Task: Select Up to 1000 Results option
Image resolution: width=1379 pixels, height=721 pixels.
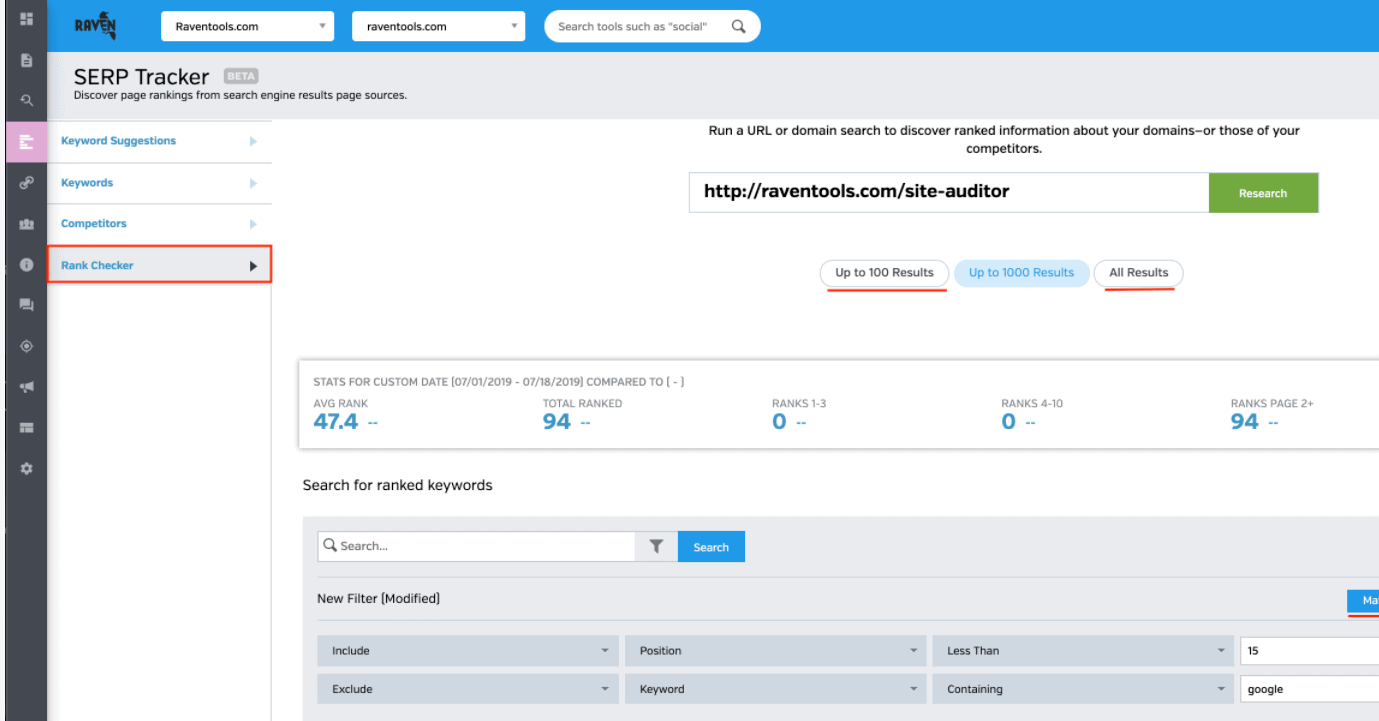Action: [1021, 273]
